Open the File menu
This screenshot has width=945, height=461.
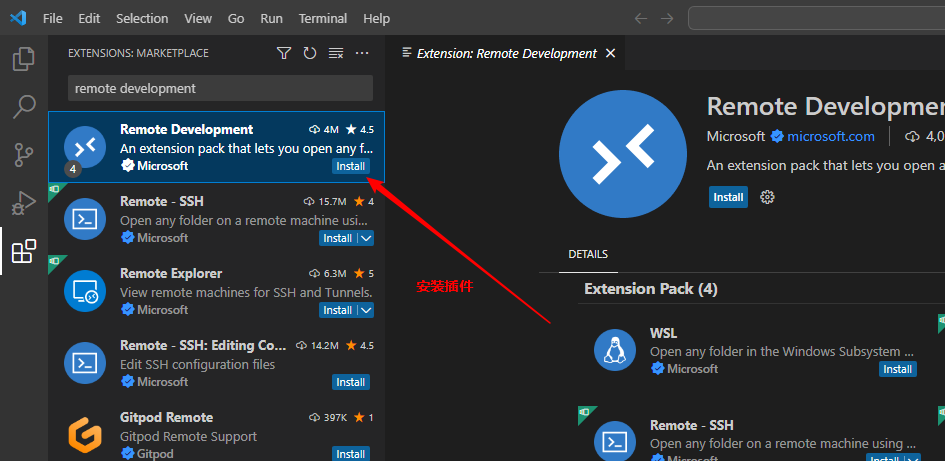point(52,19)
